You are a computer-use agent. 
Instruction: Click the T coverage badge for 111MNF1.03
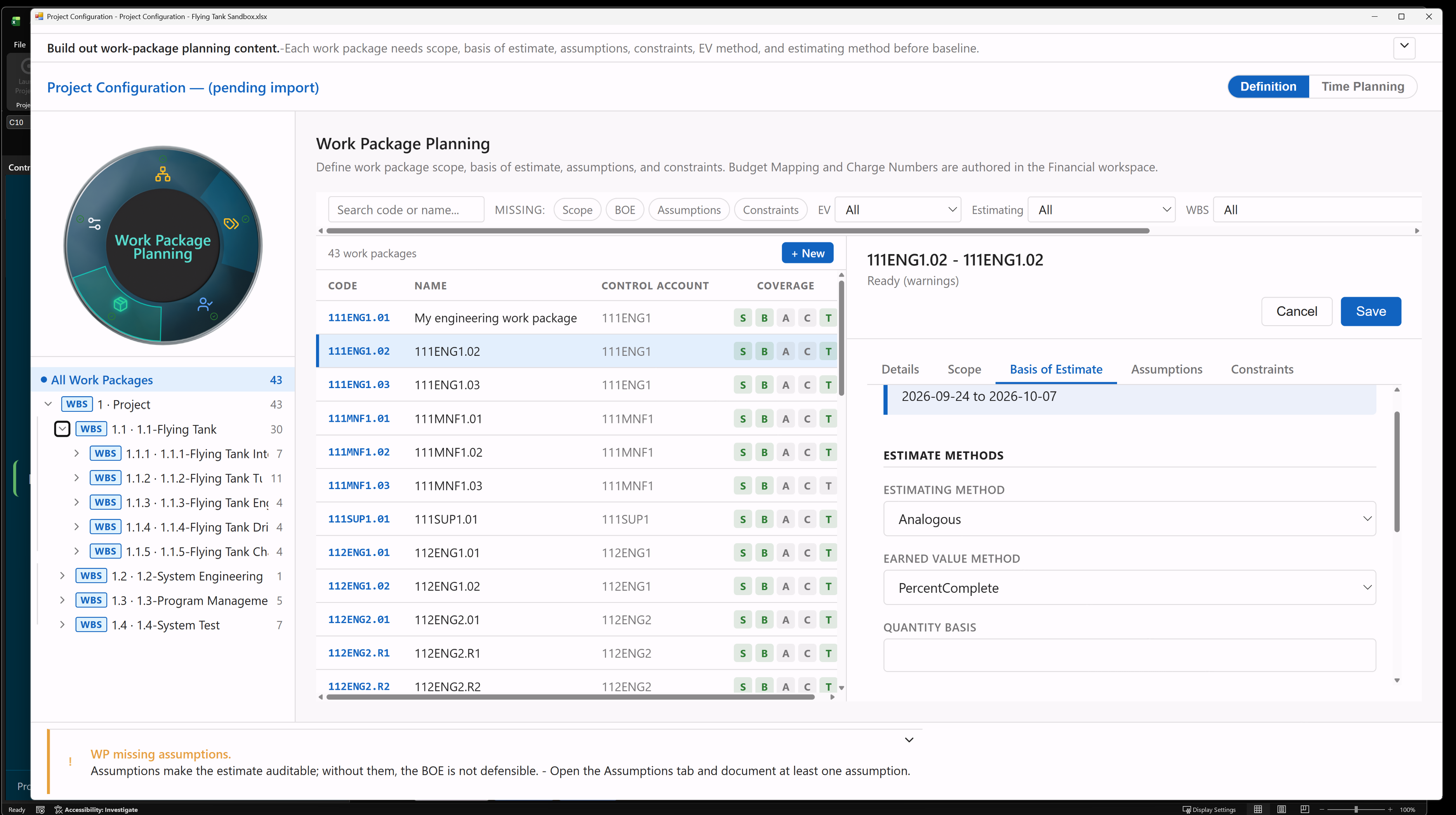(x=829, y=485)
